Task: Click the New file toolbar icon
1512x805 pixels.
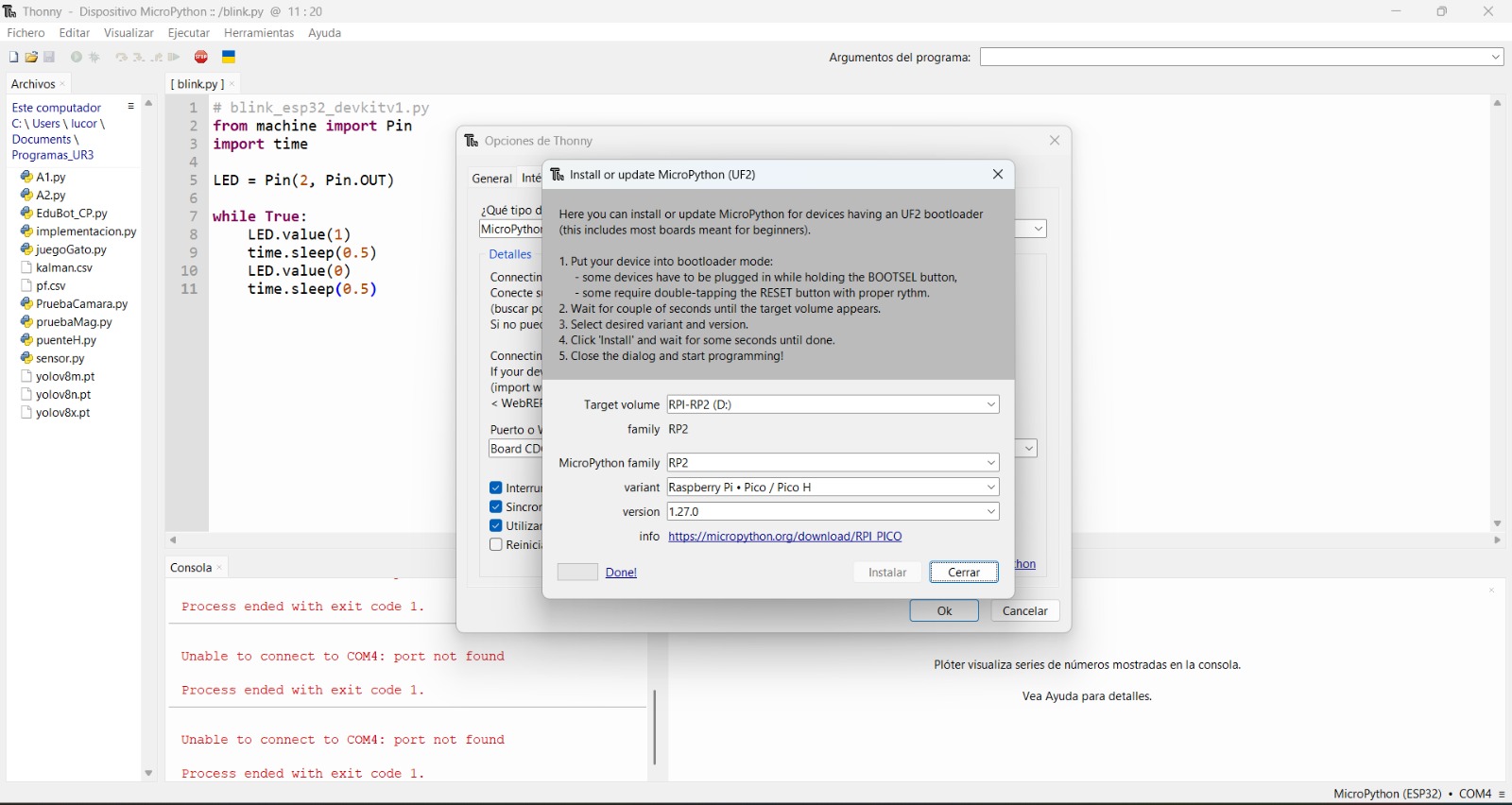Action: coord(13,58)
